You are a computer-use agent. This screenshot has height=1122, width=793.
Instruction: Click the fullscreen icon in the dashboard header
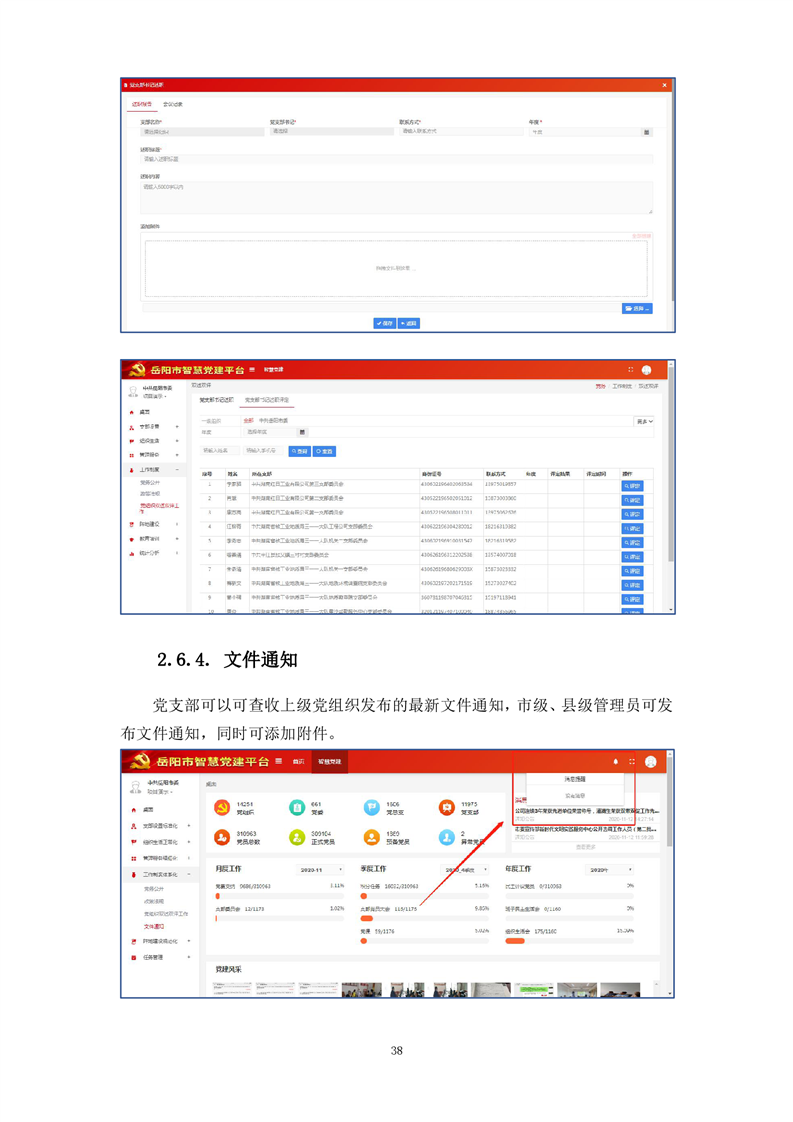[631, 761]
